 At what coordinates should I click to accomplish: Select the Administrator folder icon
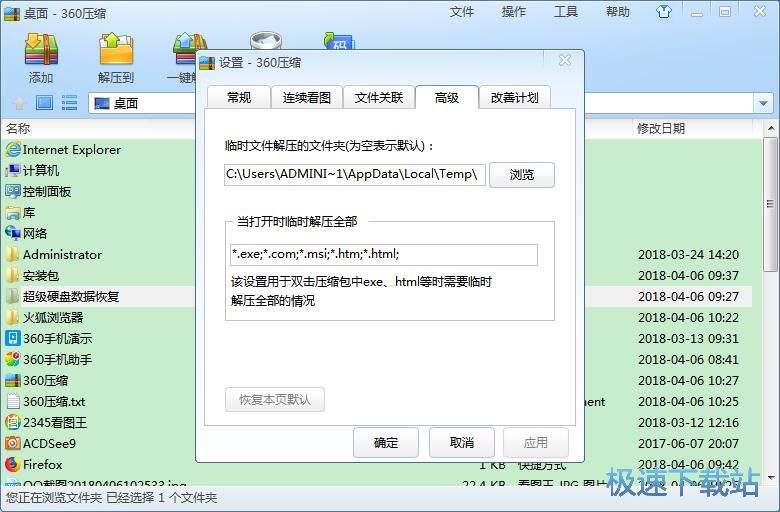click(x=13, y=255)
